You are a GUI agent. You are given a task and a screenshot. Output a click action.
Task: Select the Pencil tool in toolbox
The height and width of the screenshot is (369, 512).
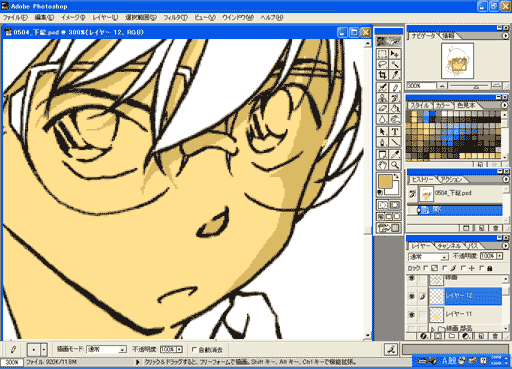(395, 87)
